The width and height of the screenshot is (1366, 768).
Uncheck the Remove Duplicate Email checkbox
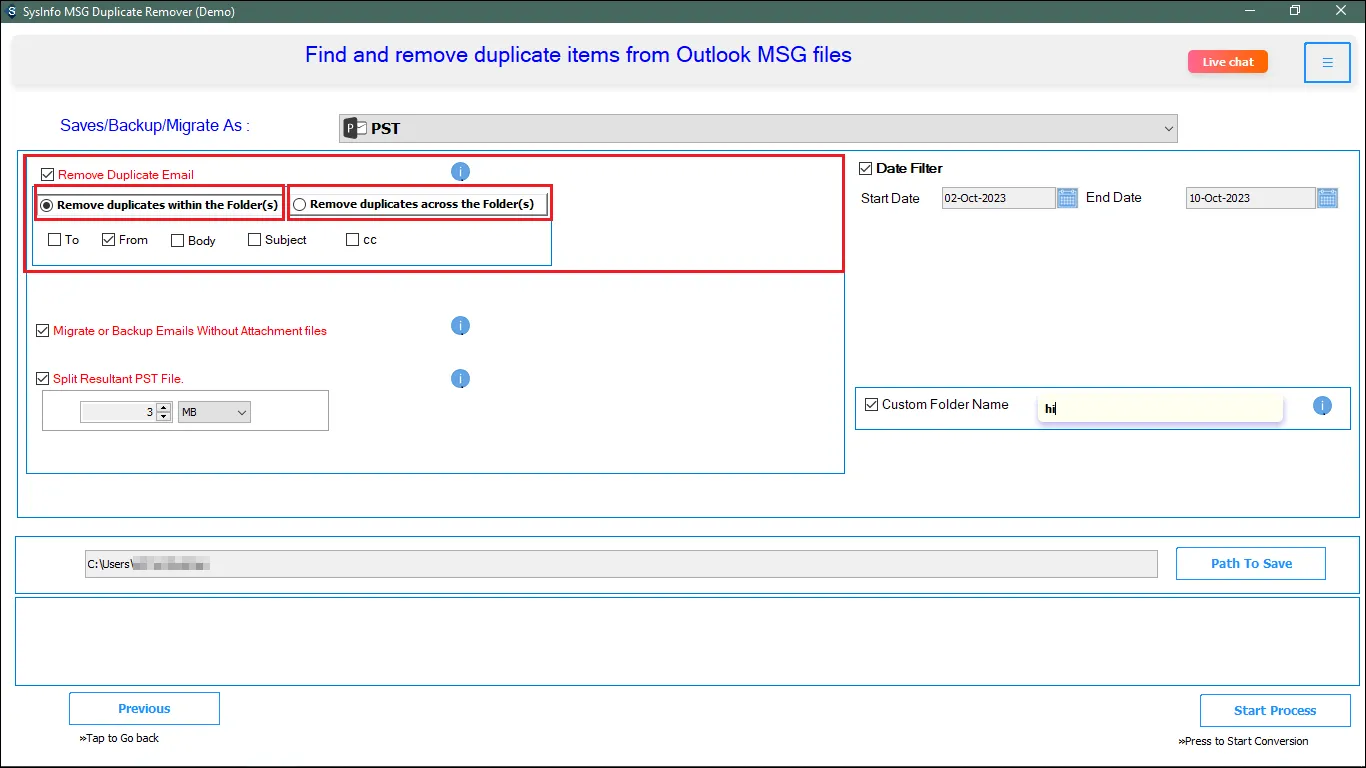pos(47,174)
